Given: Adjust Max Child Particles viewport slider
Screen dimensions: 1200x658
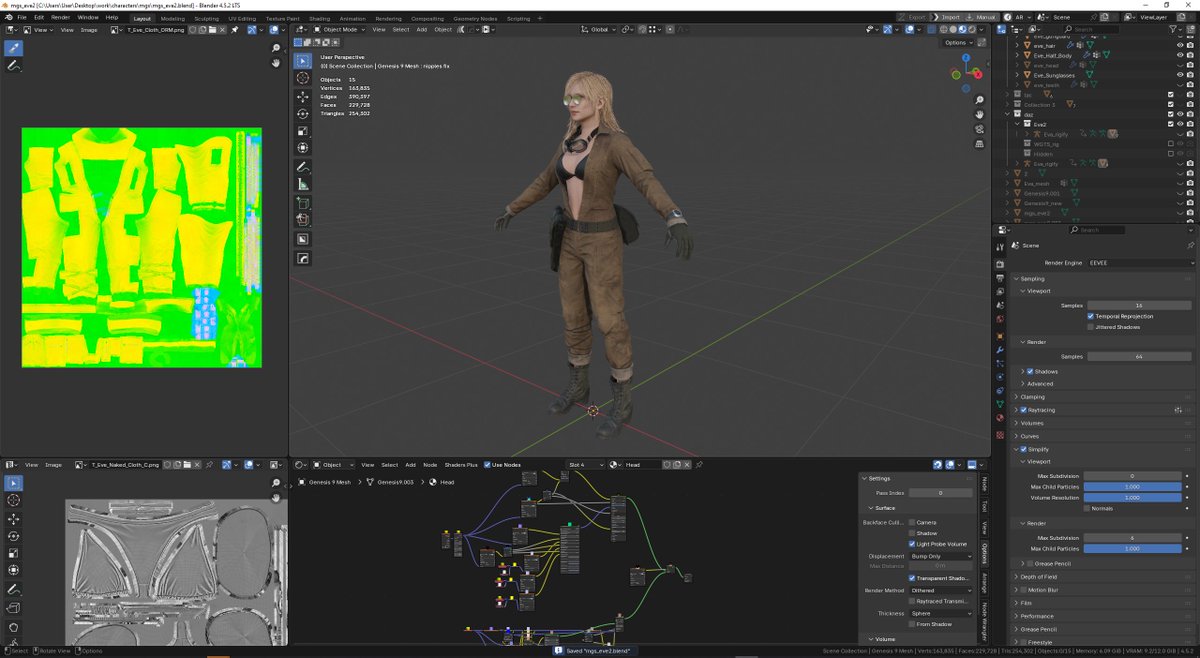Looking at the screenshot, I should pyautogui.click(x=1132, y=486).
